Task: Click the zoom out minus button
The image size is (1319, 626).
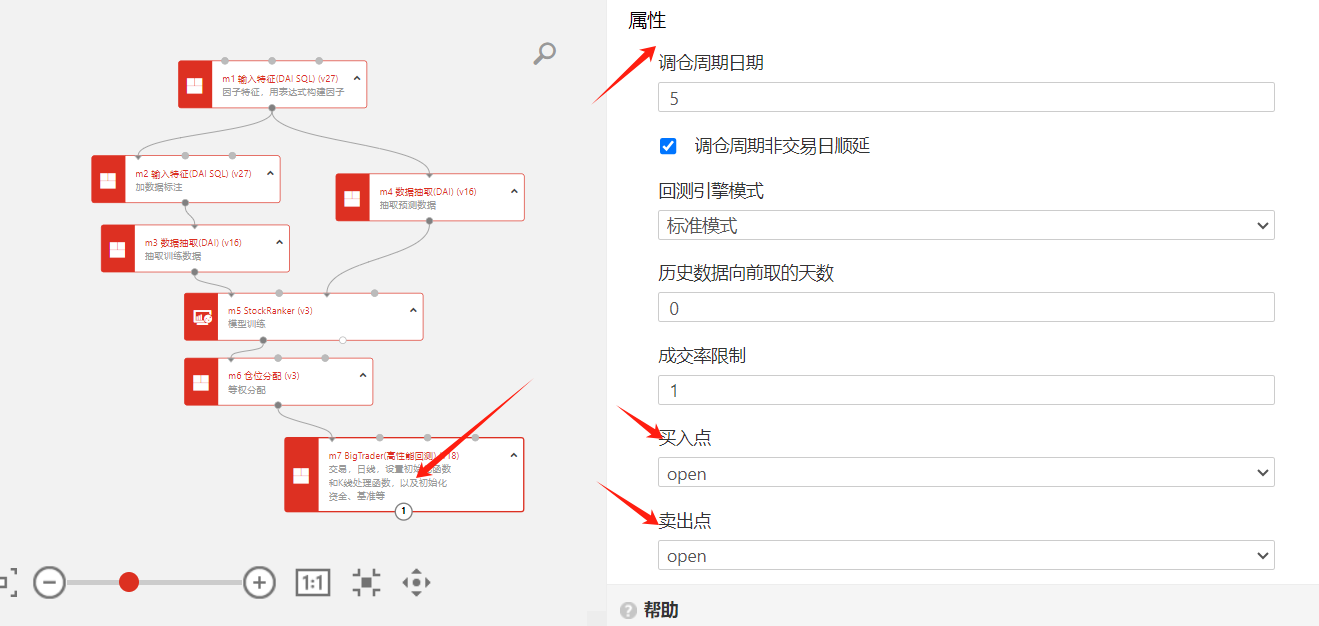Action: coord(50,582)
